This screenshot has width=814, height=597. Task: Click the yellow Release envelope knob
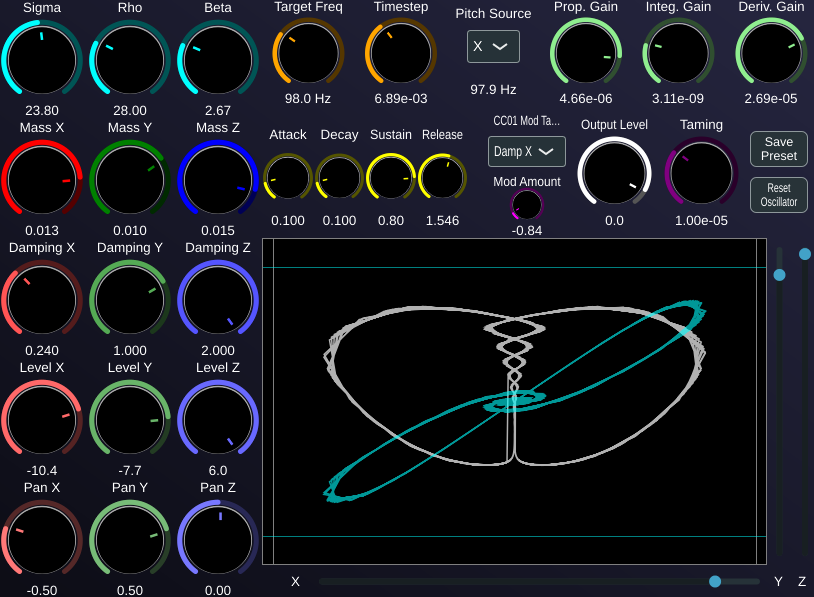click(x=442, y=178)
